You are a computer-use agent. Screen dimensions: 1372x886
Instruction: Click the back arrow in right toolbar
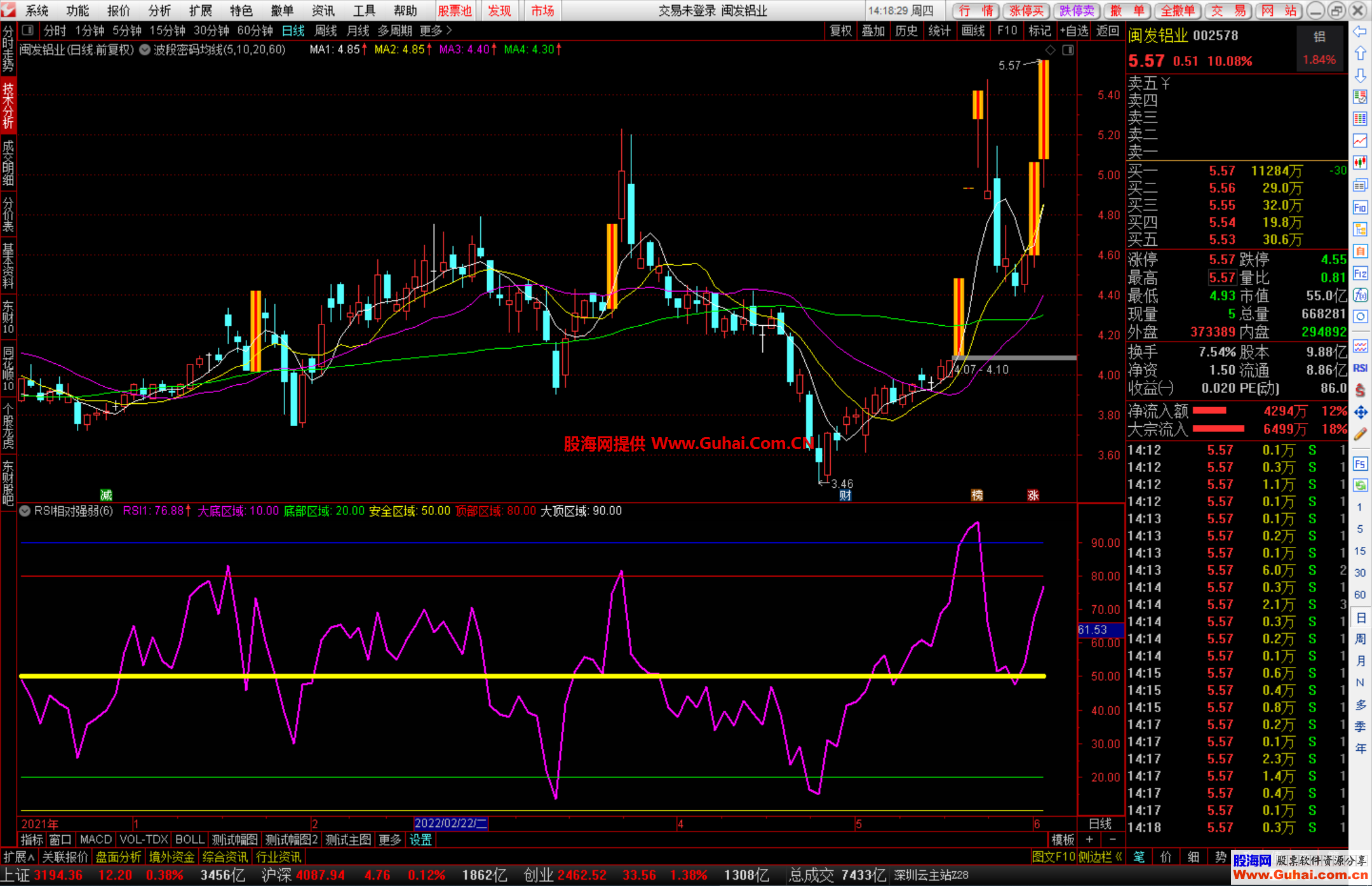(1360, 32)
